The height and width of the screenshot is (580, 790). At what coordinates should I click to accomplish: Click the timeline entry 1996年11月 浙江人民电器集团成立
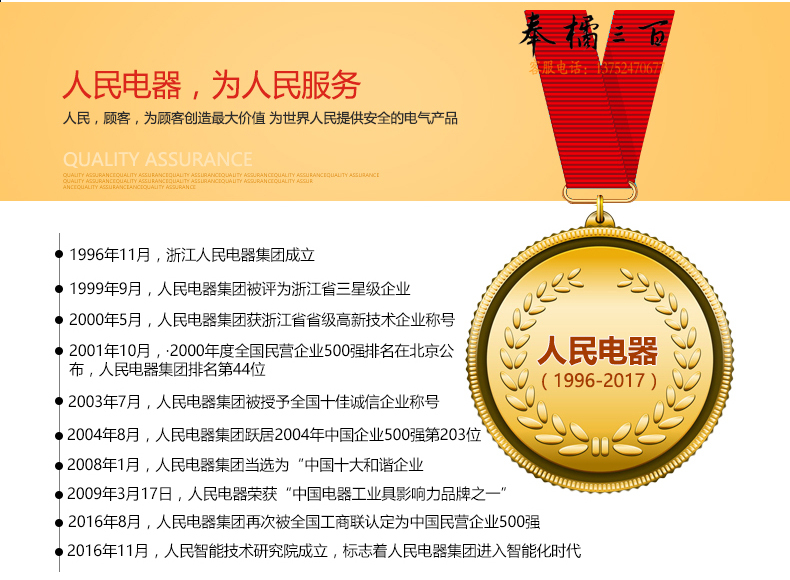(191, 255)
